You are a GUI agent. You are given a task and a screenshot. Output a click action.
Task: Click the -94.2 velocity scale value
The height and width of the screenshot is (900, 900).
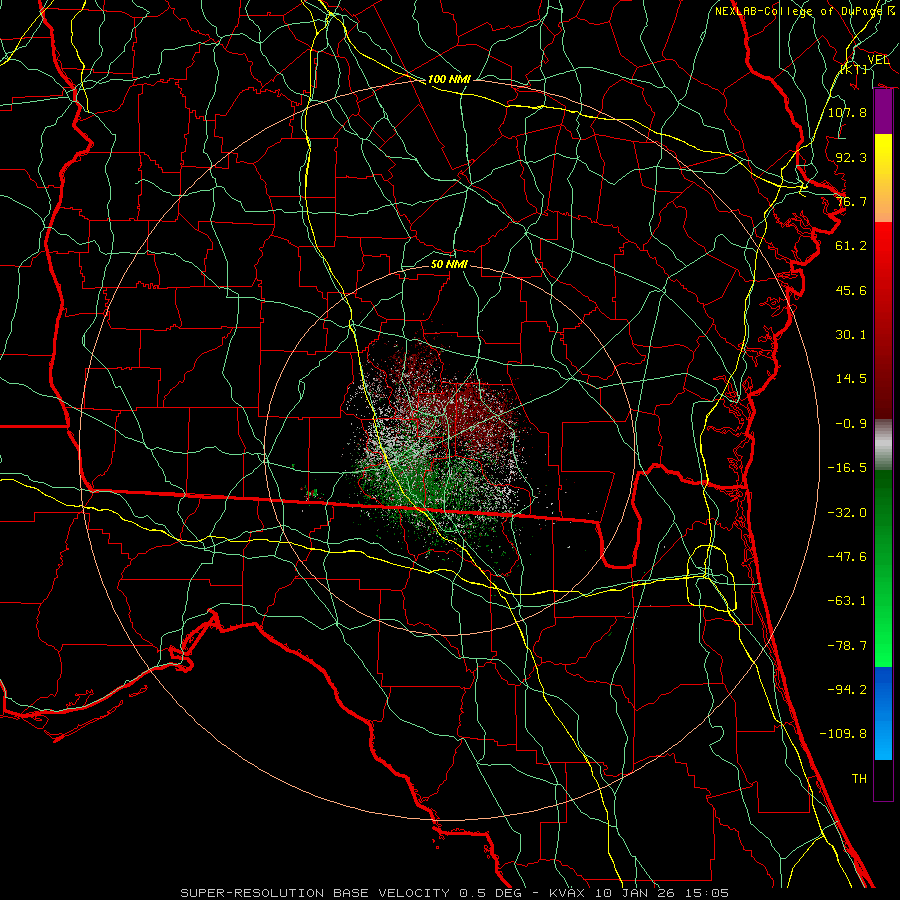click(847, 690)
